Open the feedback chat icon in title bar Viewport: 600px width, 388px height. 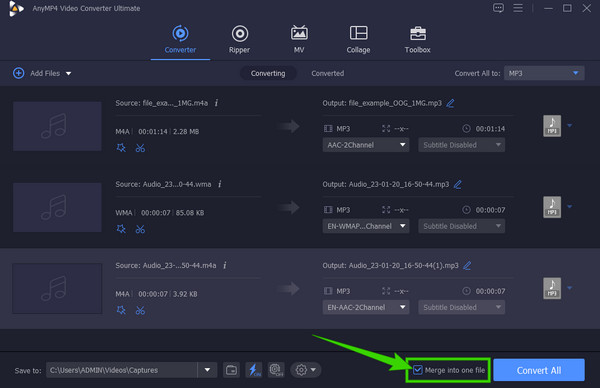pos(498,8)
